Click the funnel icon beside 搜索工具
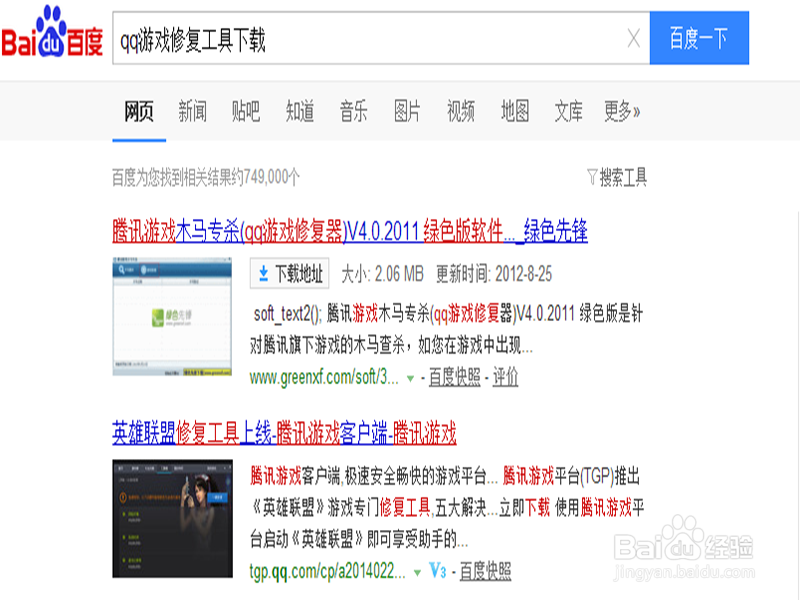The image size is (800, 600). click(x=592, y=177)
